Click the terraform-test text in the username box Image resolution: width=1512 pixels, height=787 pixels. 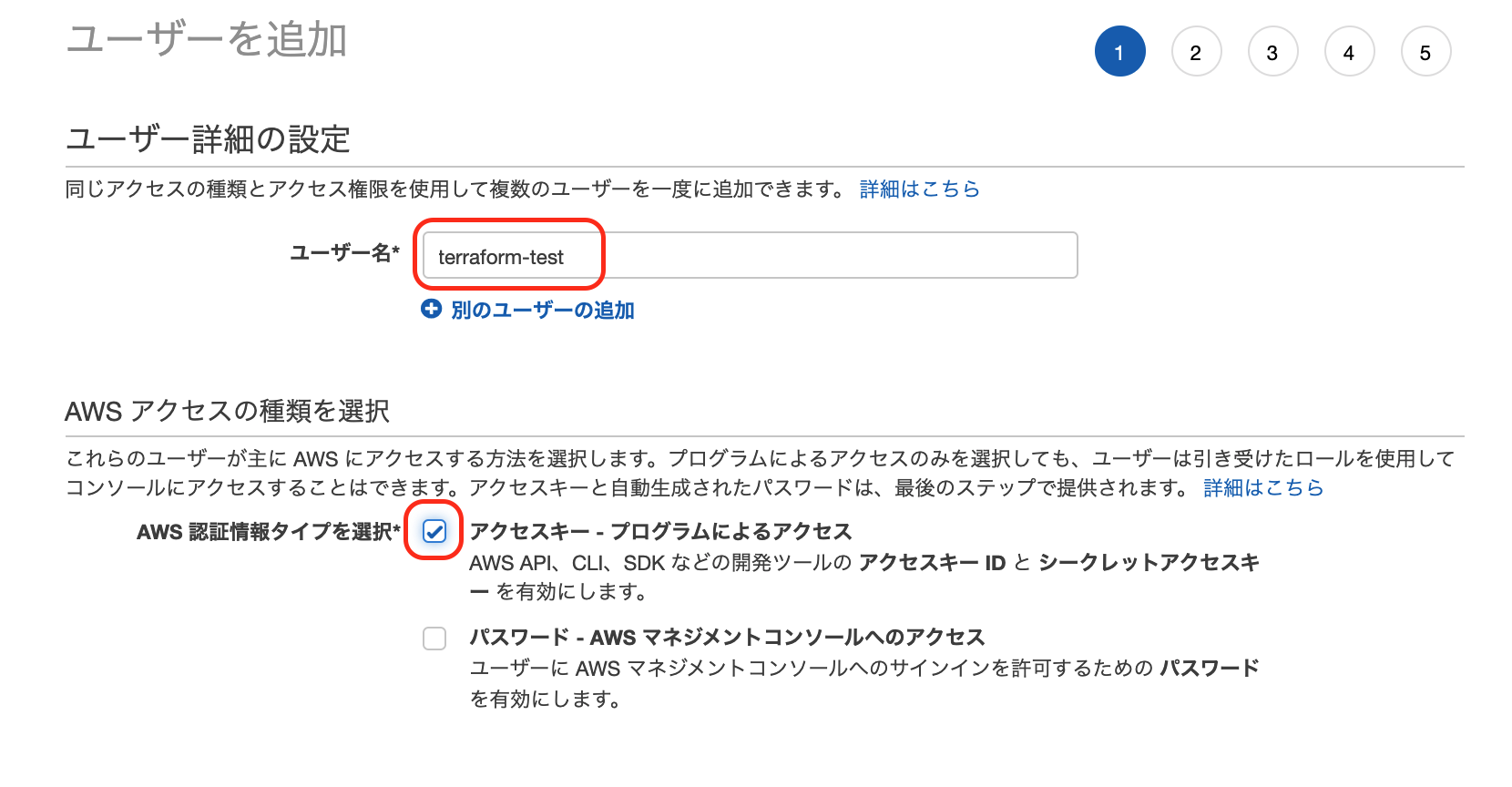tap(501, 256)
